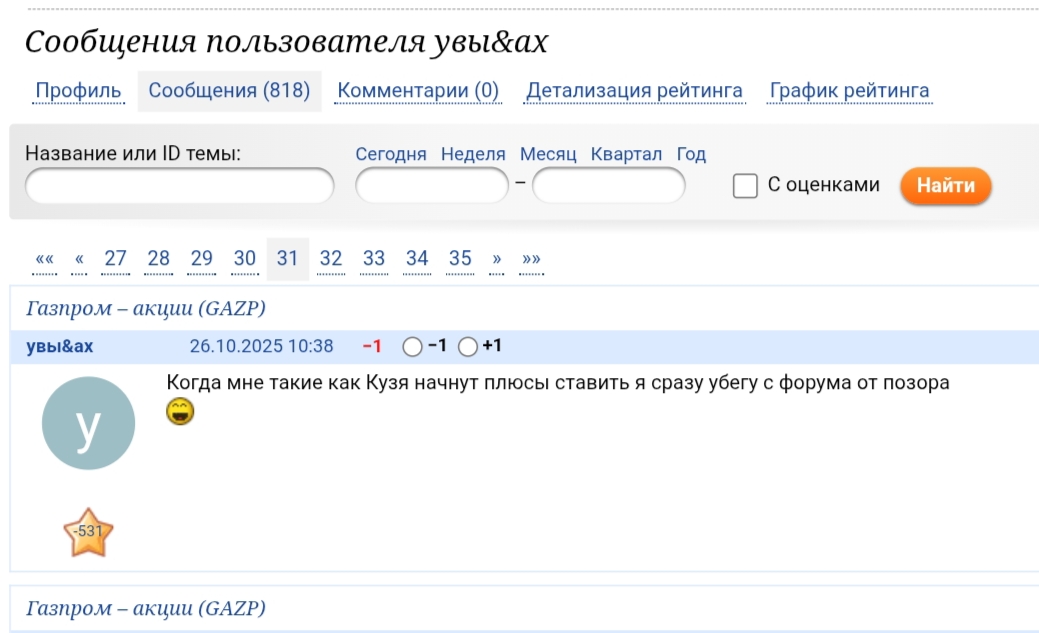This screenshot has height=633, width=1039.
Task: Go to next page with » link
Action: pyautogui.click(x=496, y=259)
